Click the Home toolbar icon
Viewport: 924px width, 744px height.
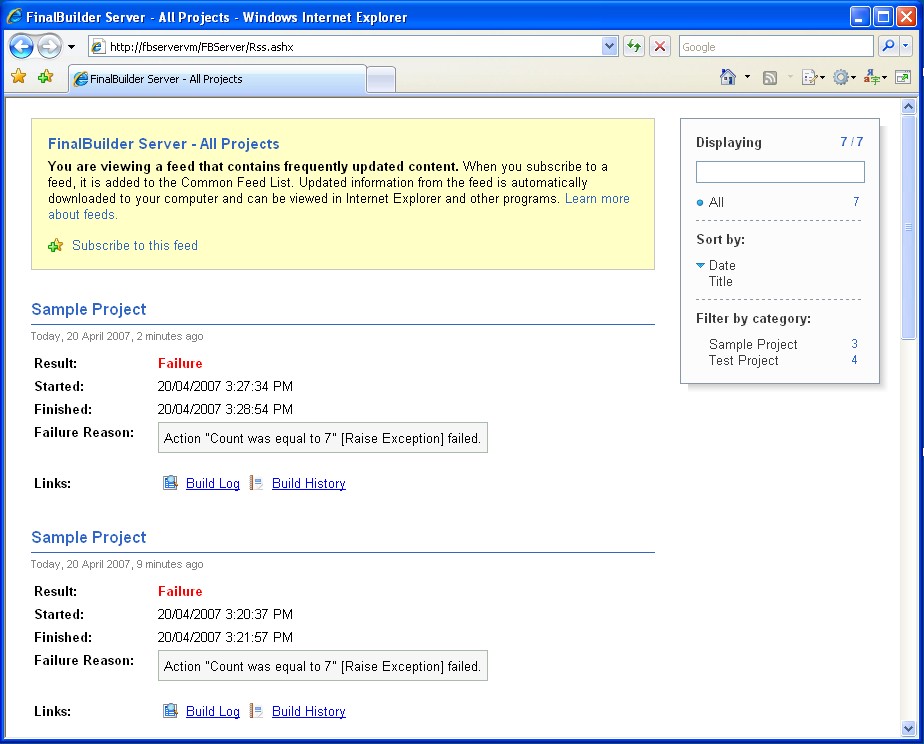click(x=728, y=77)
